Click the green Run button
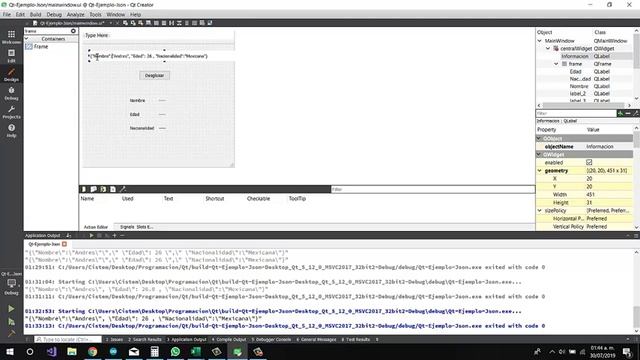This screenshot has width=640, height=360. 11,309
